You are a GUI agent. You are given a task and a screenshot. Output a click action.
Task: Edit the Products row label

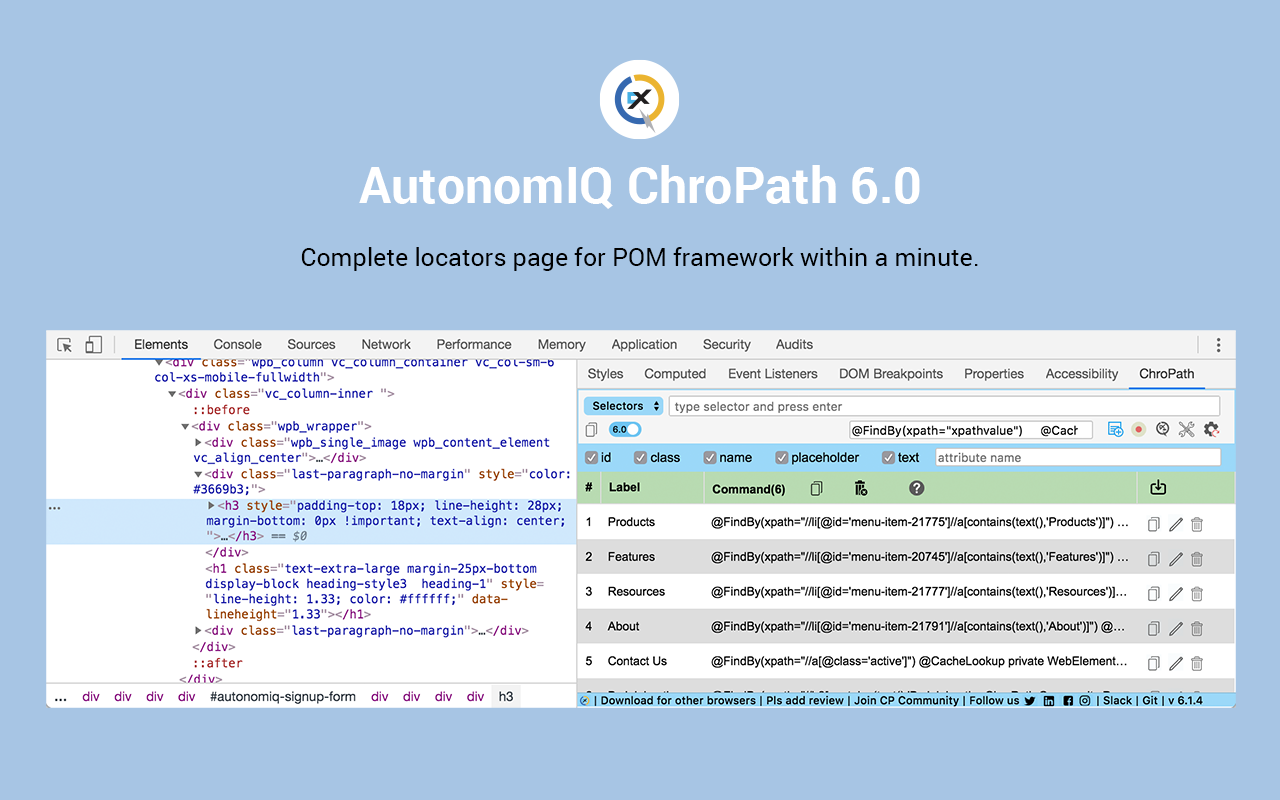click(x=1176, y=524)
